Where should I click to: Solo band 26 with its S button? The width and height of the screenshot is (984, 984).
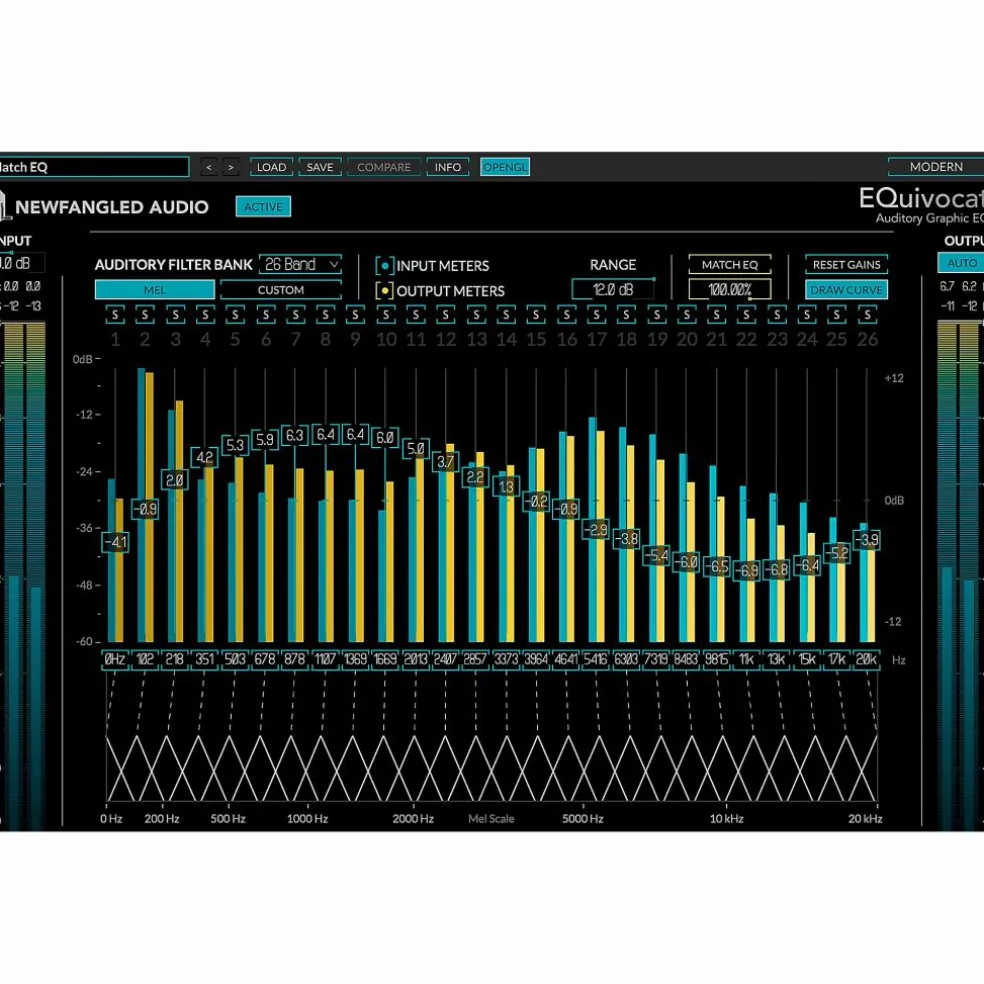[867, 314]
